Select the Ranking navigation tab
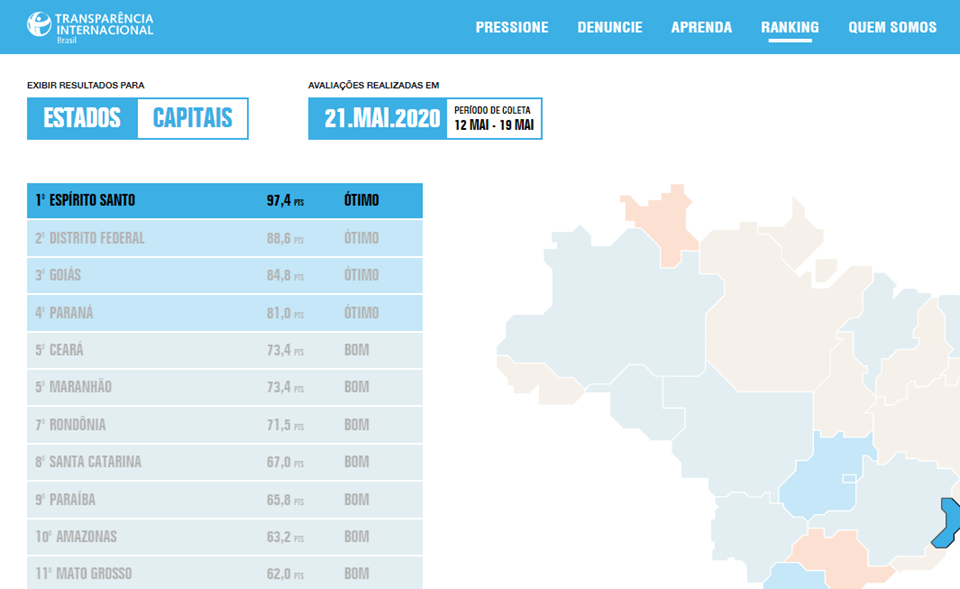The width and height of the screenshot is (960, 589). [x=789, y=27]
